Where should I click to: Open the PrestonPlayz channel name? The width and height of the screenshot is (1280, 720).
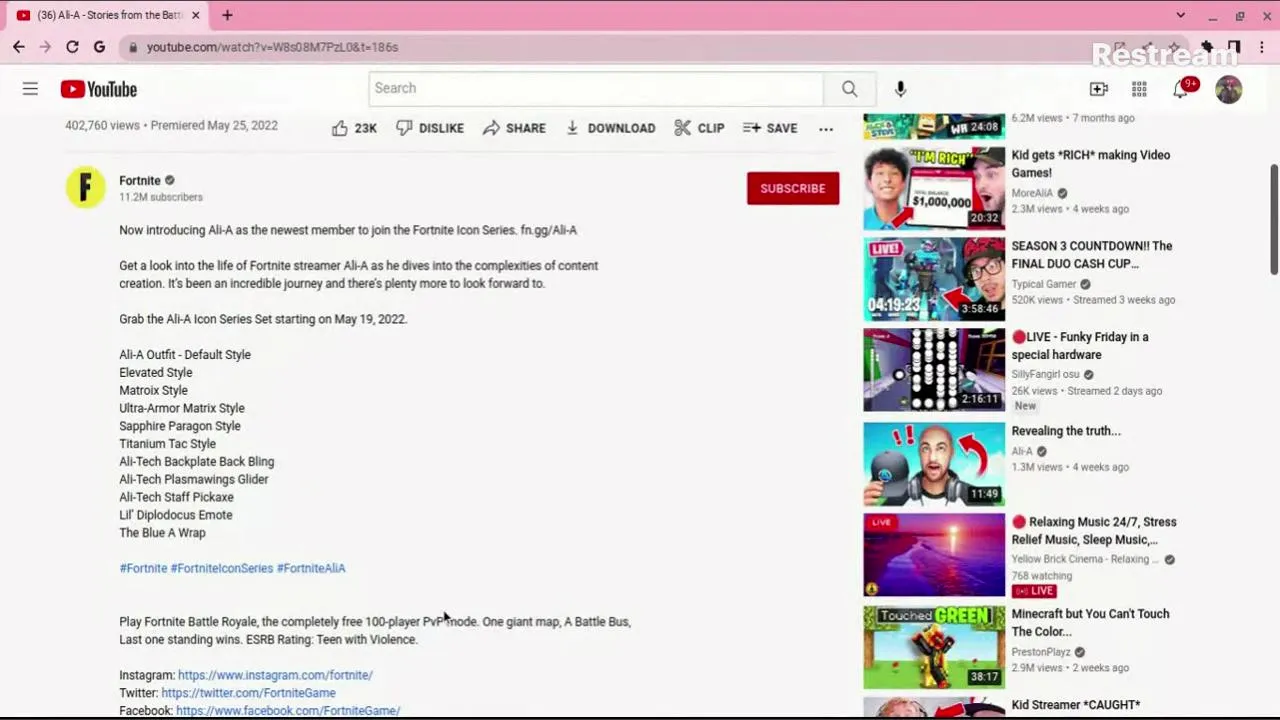tap(1041, 652)
